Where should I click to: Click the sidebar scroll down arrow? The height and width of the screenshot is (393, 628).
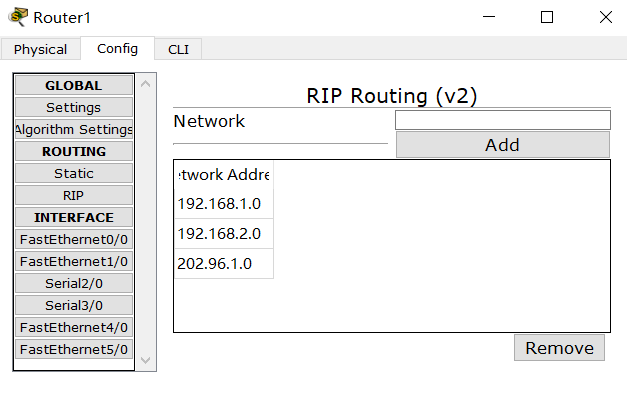coord(145,360)
